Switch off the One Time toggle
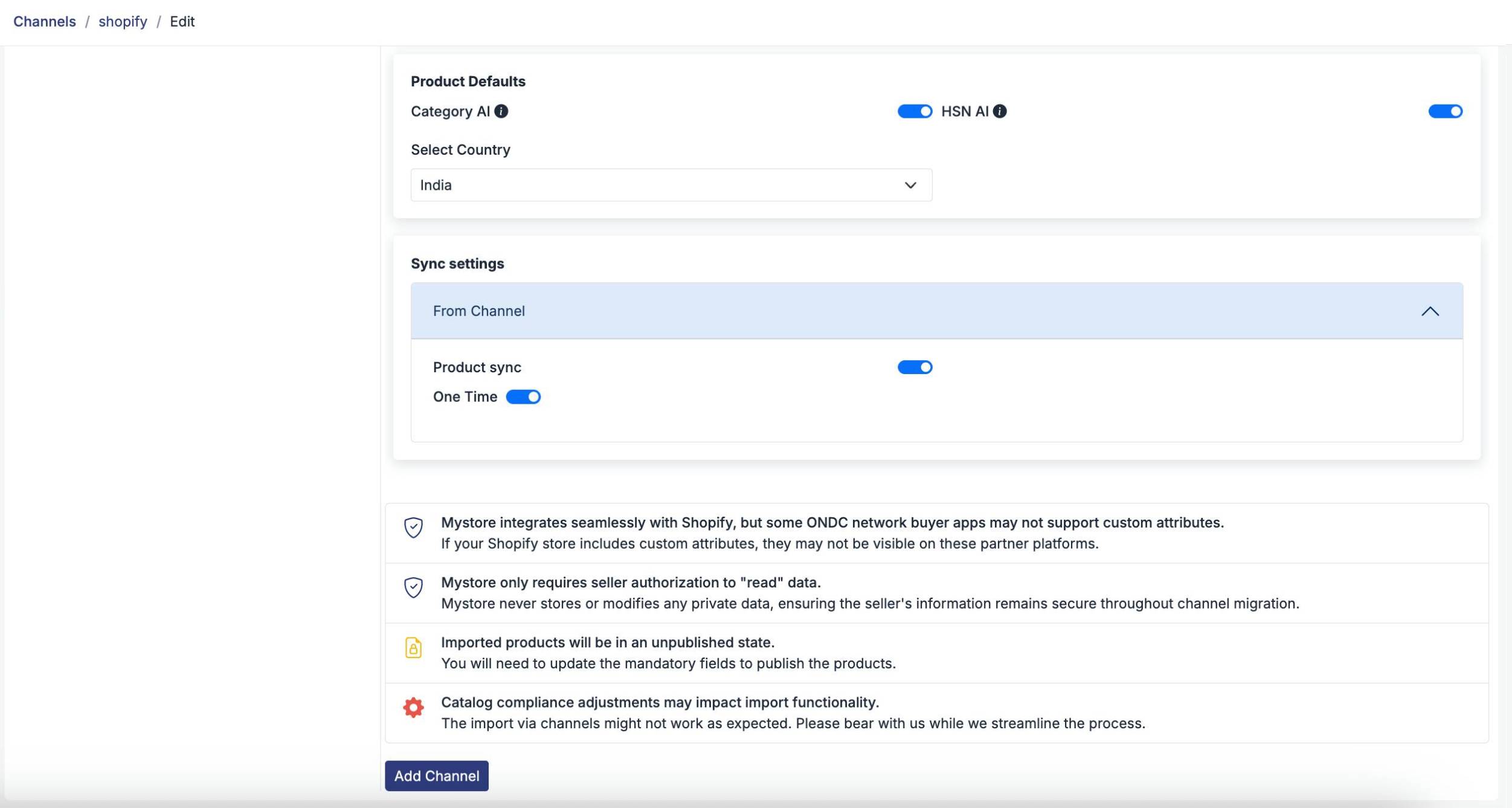Viewport: 1512px width, 808px height. pyautogui.click(x=523, y=397)
